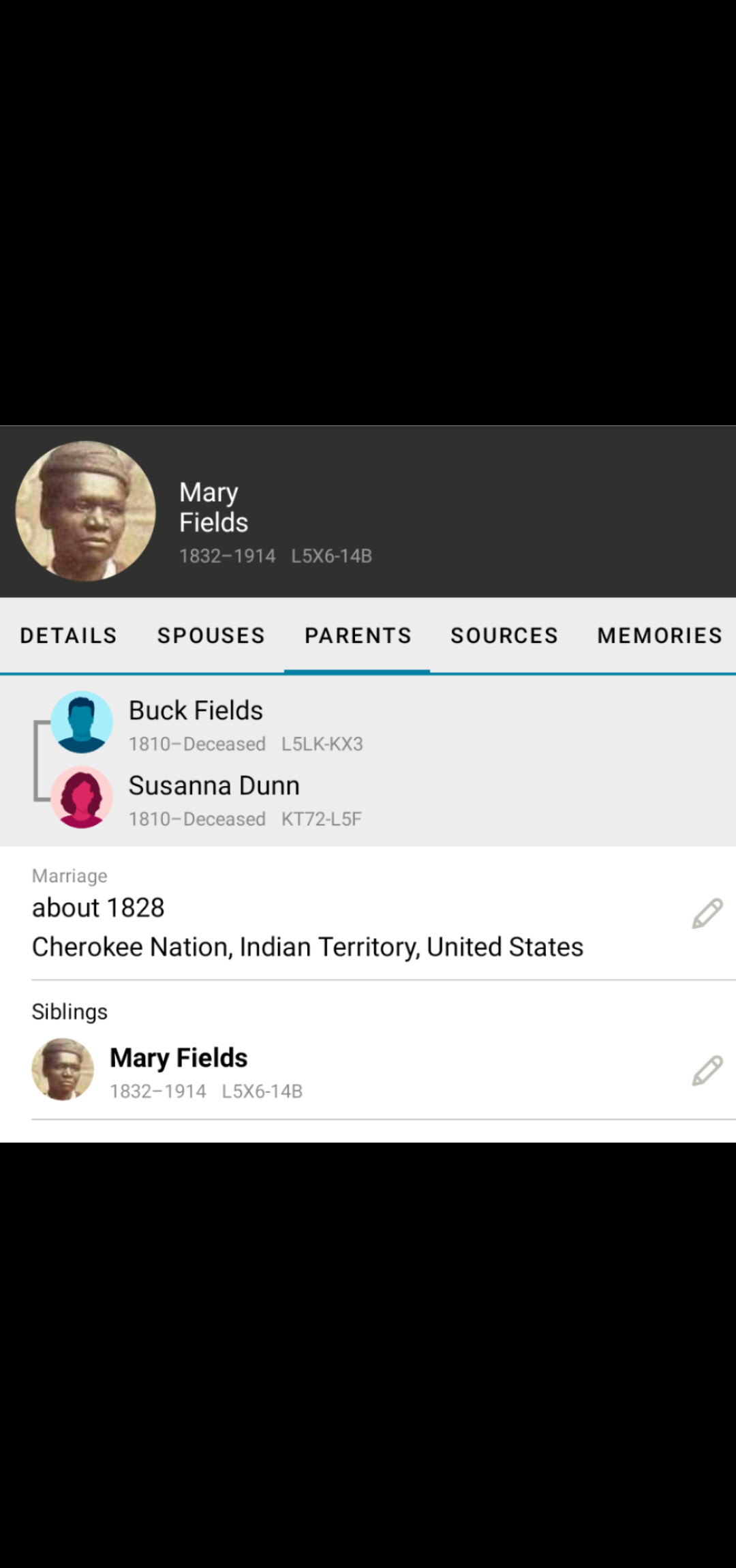Tap the Cherokee Nation marriage place text
Screen dimensions: 736x1568
[307, 947]
